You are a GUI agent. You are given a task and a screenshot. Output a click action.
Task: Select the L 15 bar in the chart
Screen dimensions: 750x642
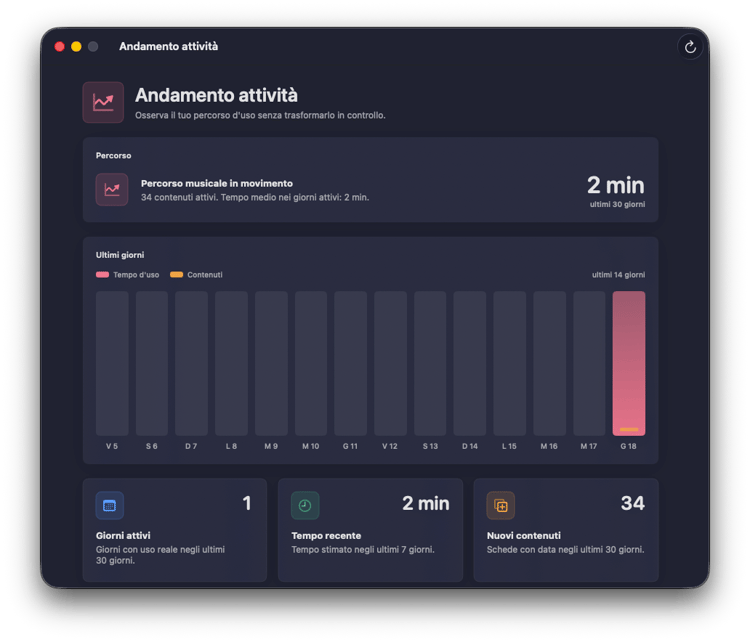click(x=509, y=363)
